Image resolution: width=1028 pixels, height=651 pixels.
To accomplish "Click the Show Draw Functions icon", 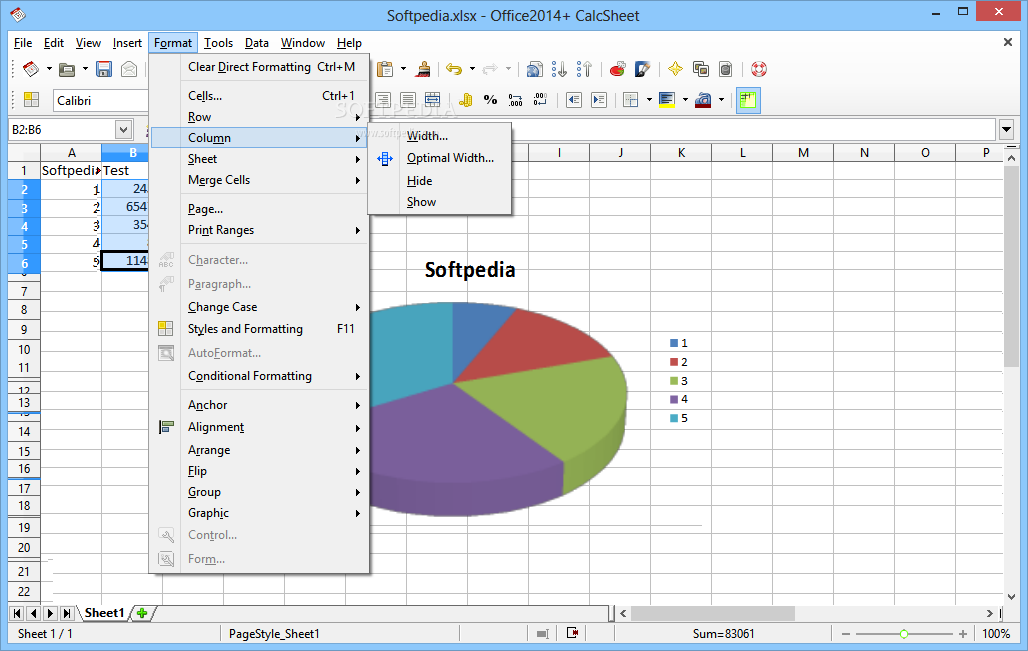I will click(642, 69).
